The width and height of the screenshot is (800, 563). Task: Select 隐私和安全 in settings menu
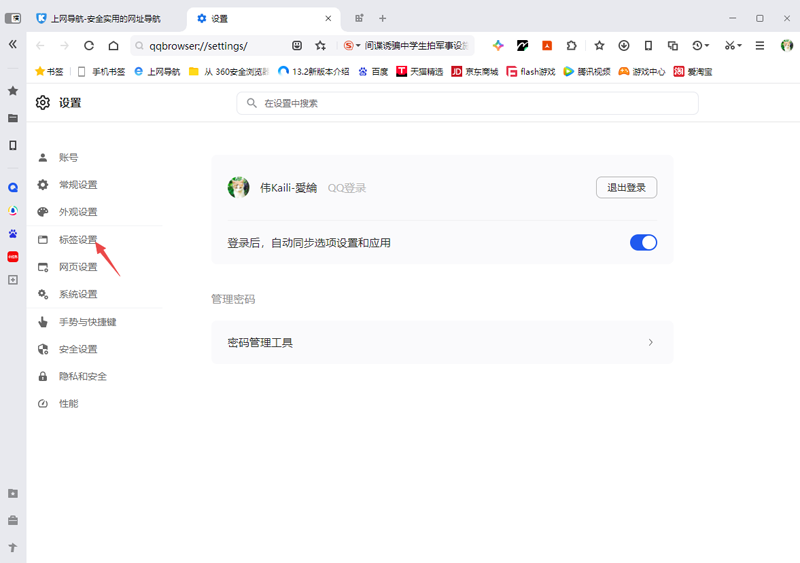83,377
